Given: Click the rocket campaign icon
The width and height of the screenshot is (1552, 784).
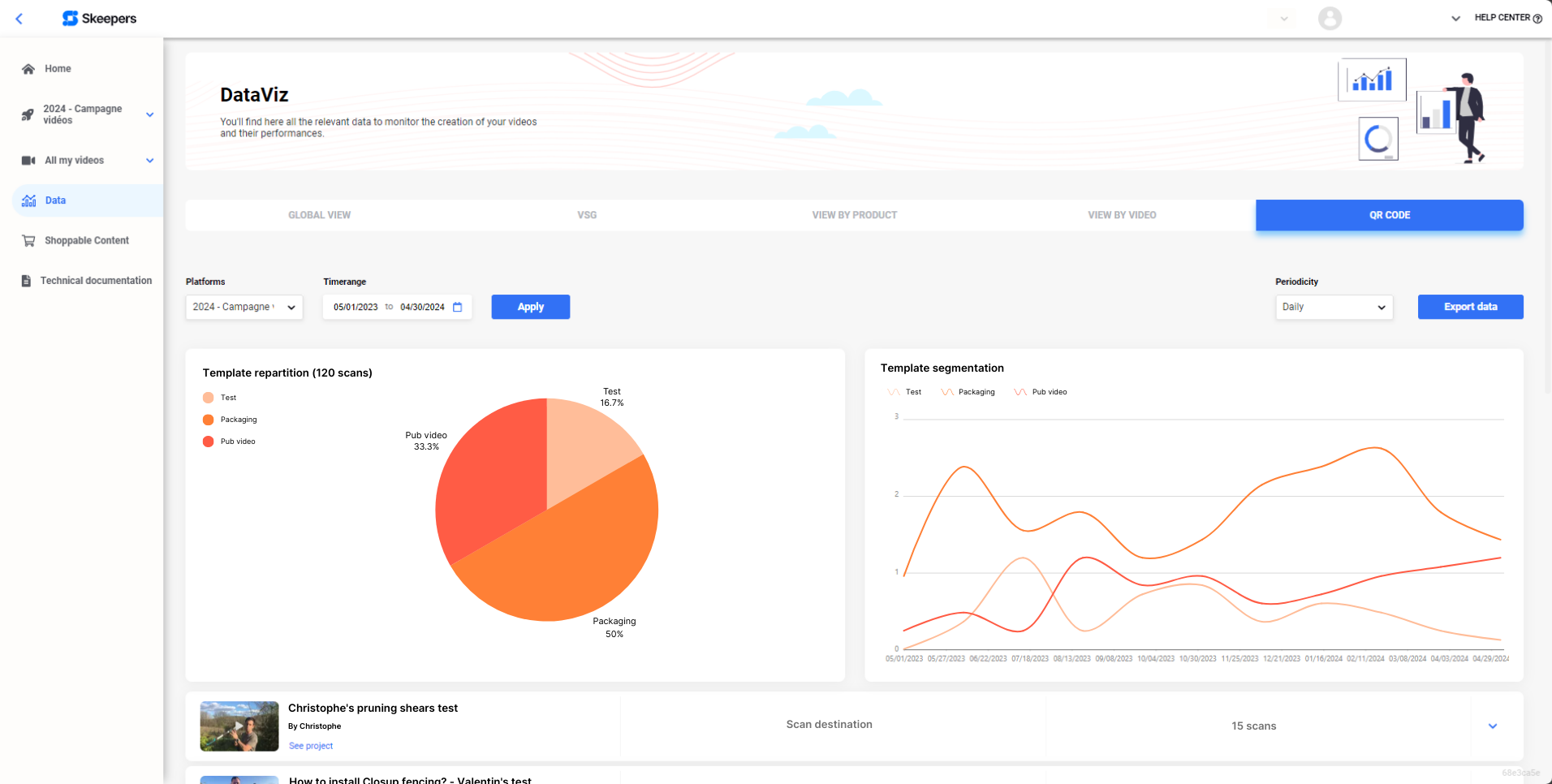Looking at the screenshot, I should [x=28, y=114].
